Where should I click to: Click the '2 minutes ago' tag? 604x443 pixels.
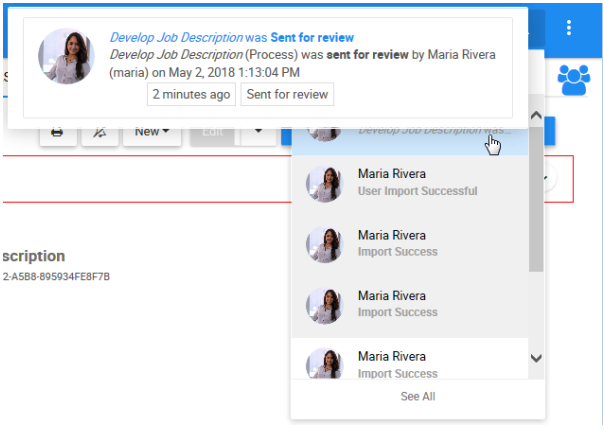(x=191, y=94)
